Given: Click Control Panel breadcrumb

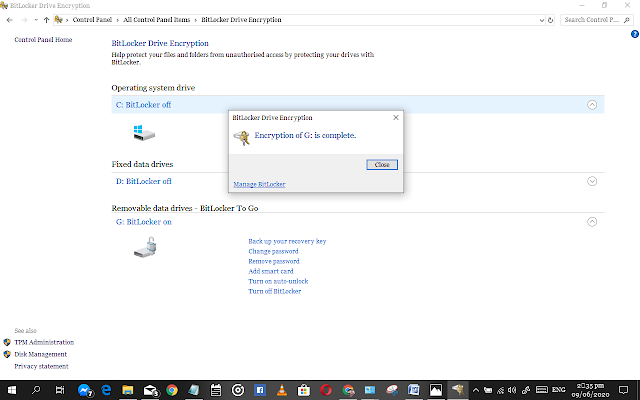Looking at the screenshot, I should [x=92, y=20].
